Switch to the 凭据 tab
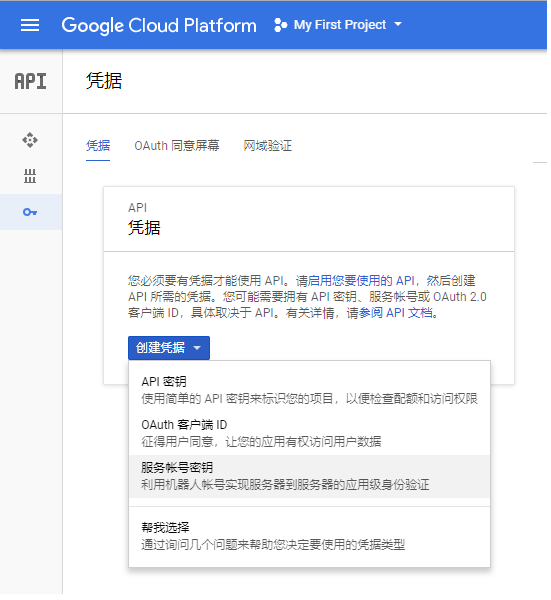 98,146
